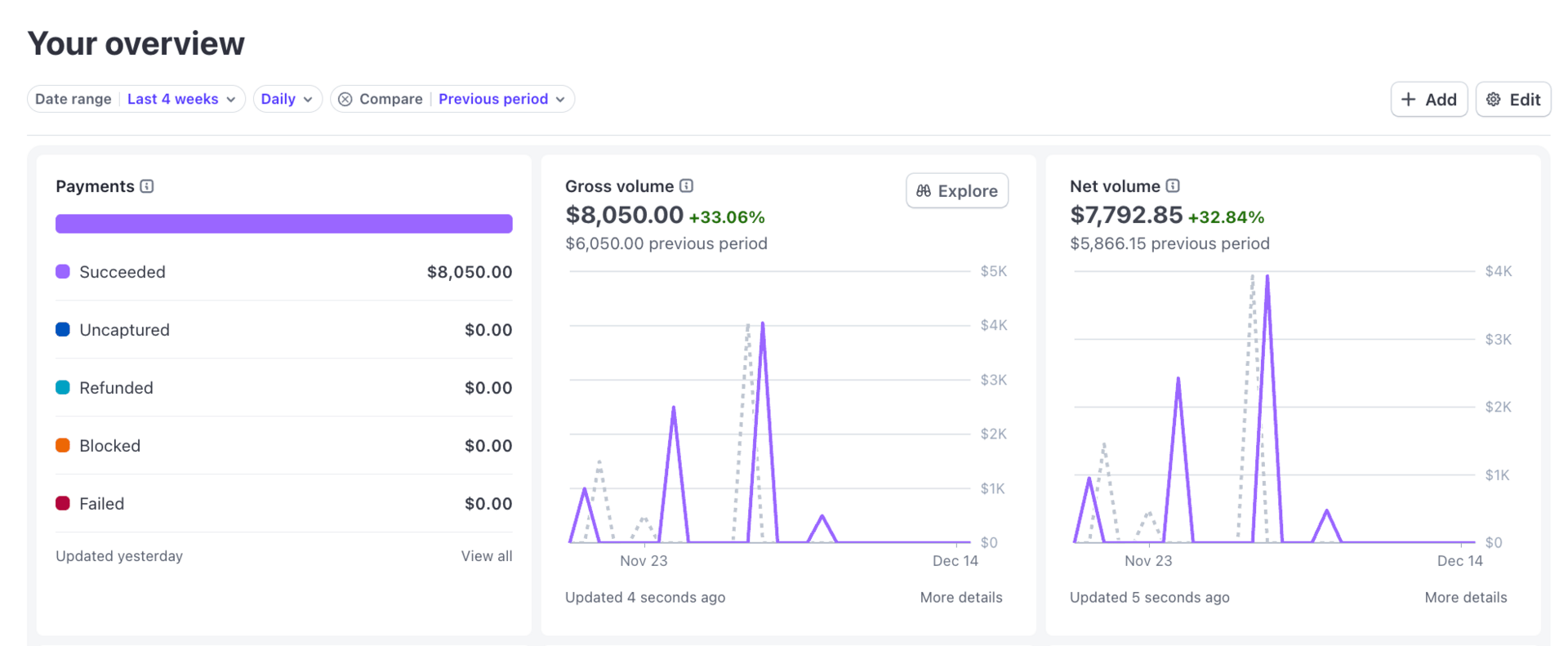
Task: Click the red Failed color swatch
Action: point(63,504)
